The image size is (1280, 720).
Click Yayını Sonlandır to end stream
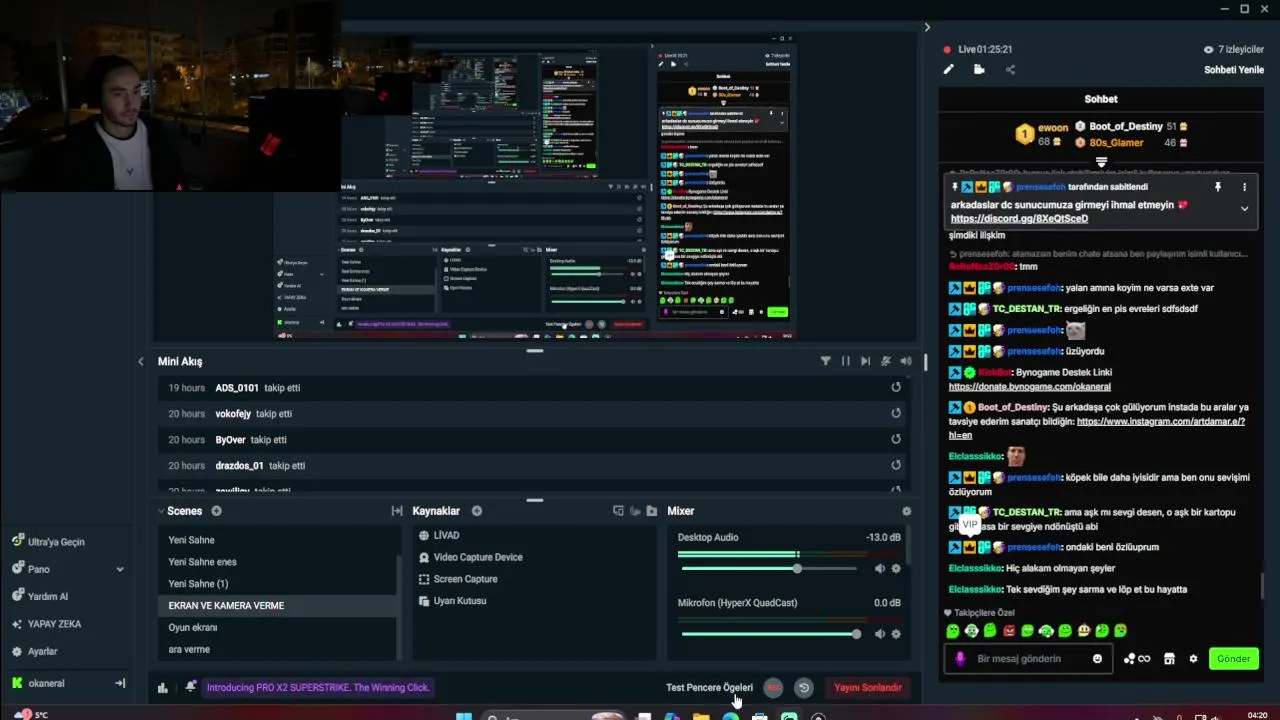(868, 687)
